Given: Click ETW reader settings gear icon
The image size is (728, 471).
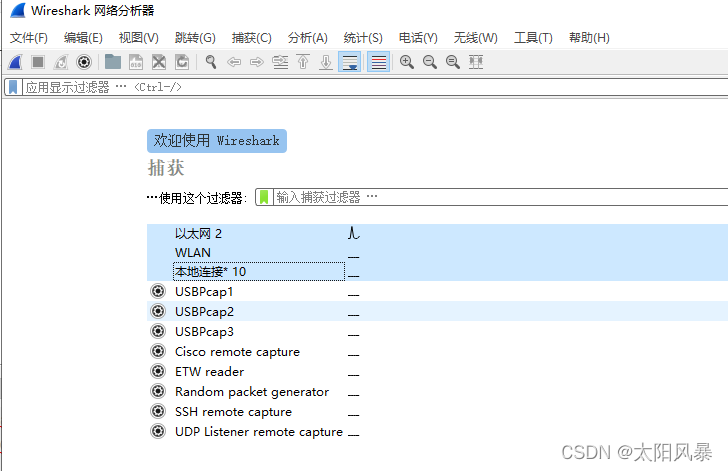Looking at the screenshot, I should (x=158, y=371).
